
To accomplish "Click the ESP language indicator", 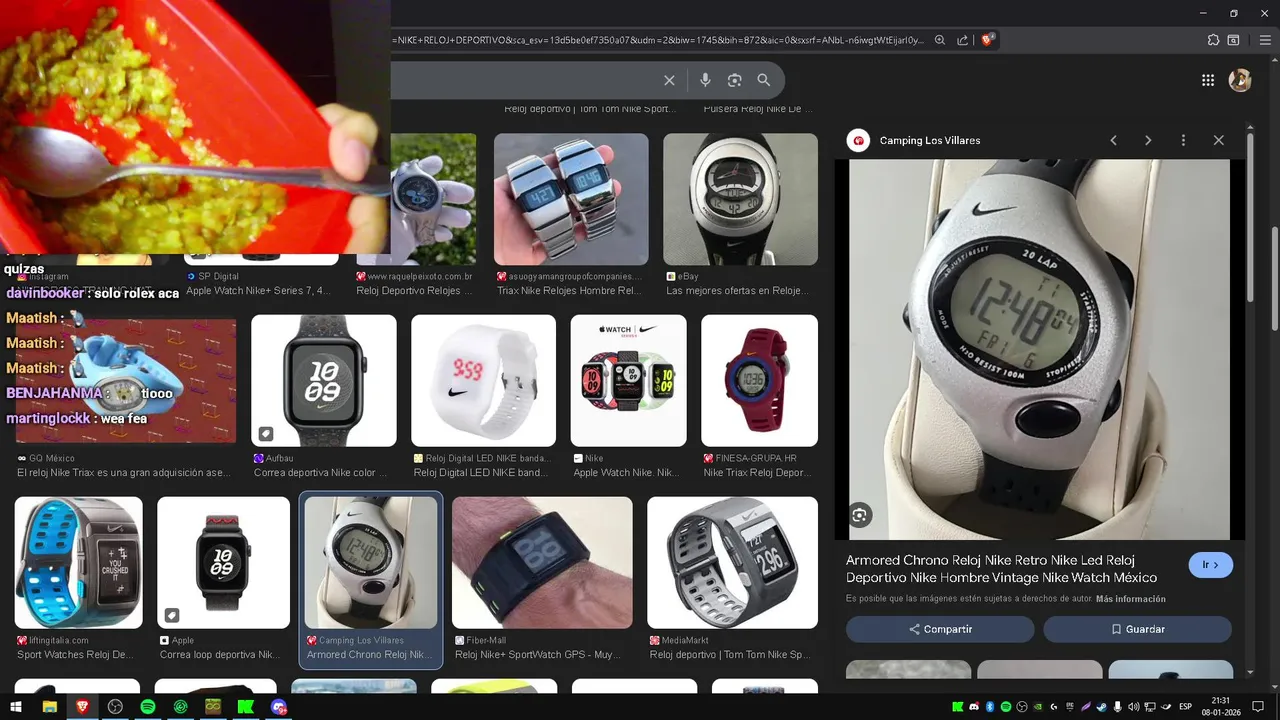I will tap(1186, 707).
